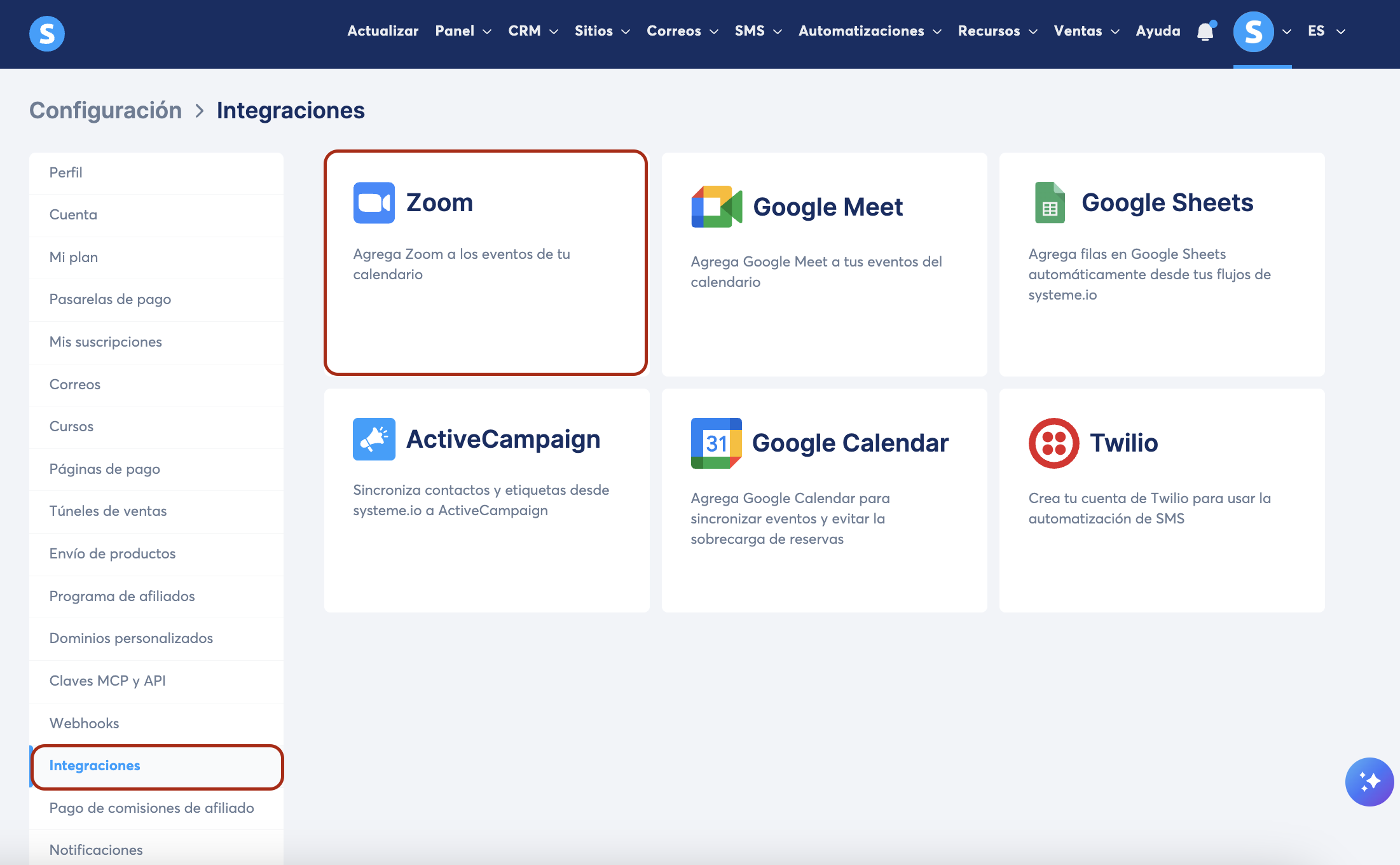Click the Google Meet logo icon
This screenshot has height=865, width=1400.
[717, 207]
